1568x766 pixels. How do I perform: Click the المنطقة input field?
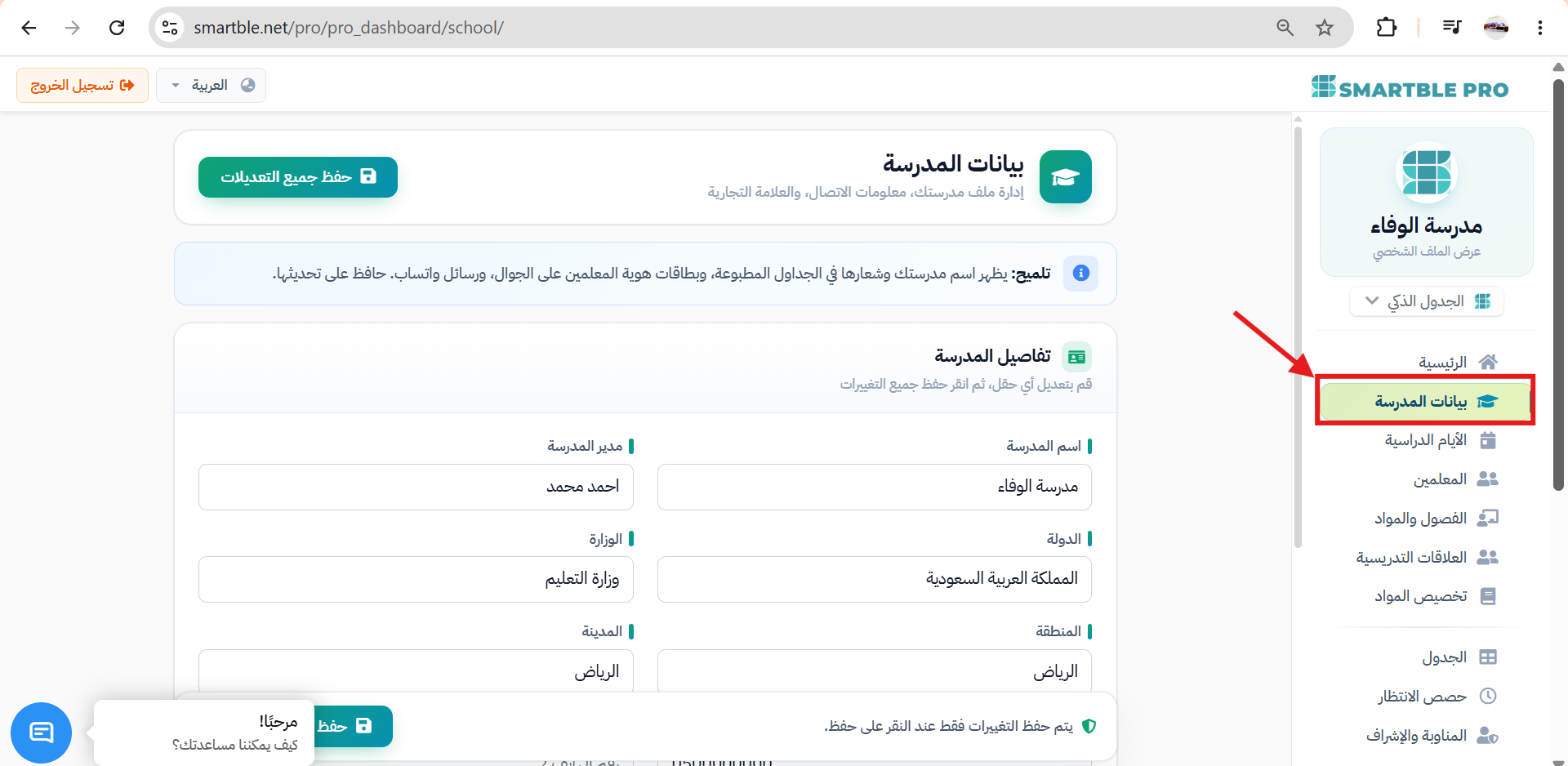point(874,671)
